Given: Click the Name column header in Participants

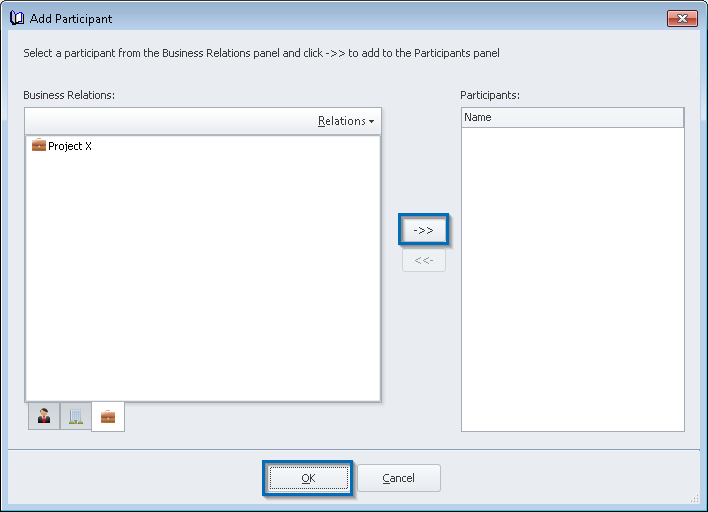Looking at the screenshot, I should pyautogui.click(x=573, y=117).
